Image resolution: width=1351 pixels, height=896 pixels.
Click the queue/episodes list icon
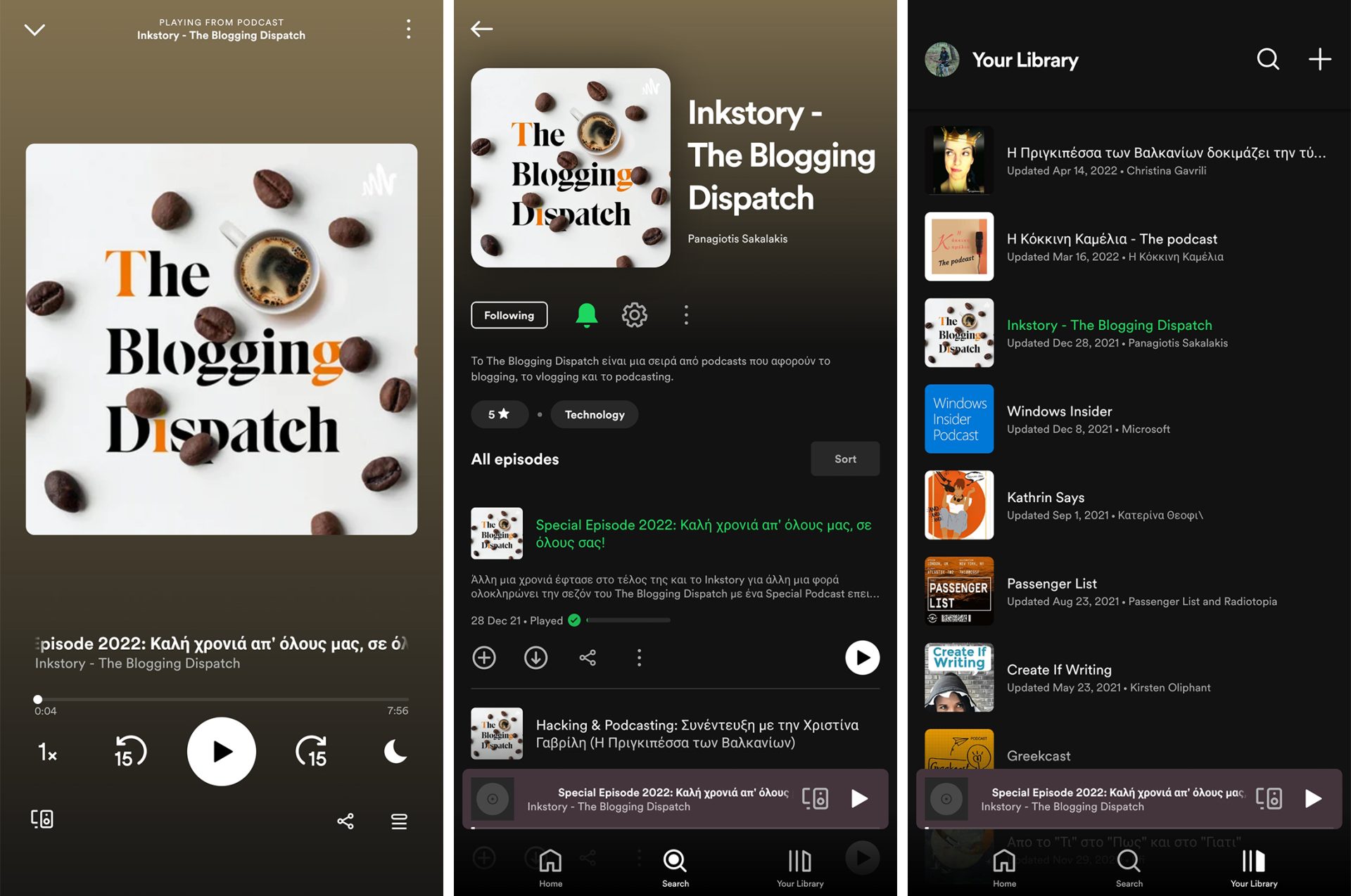point(398,820)
